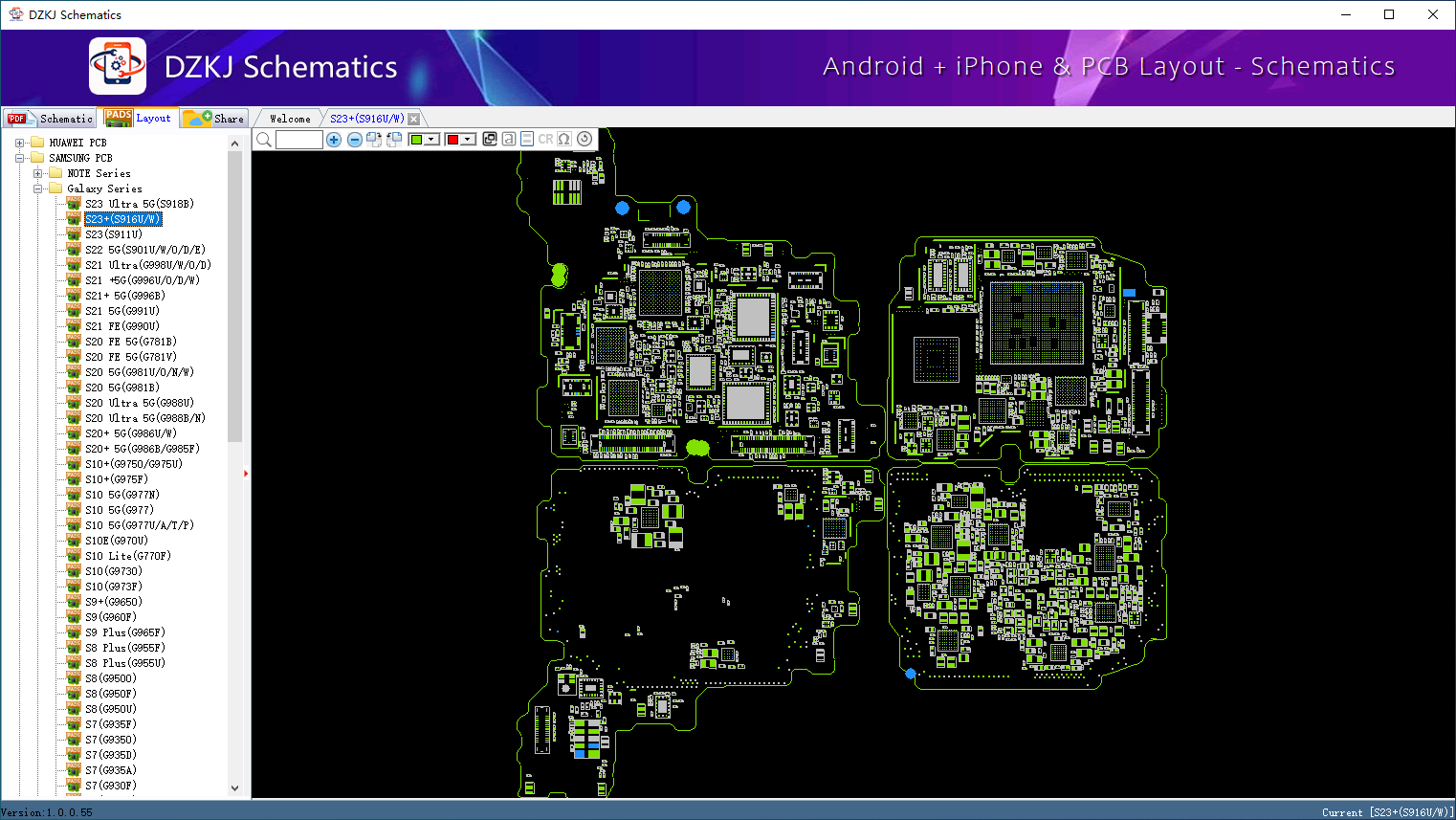
Task: Open S10E(G970U) layout
Action: click(116, 541)
